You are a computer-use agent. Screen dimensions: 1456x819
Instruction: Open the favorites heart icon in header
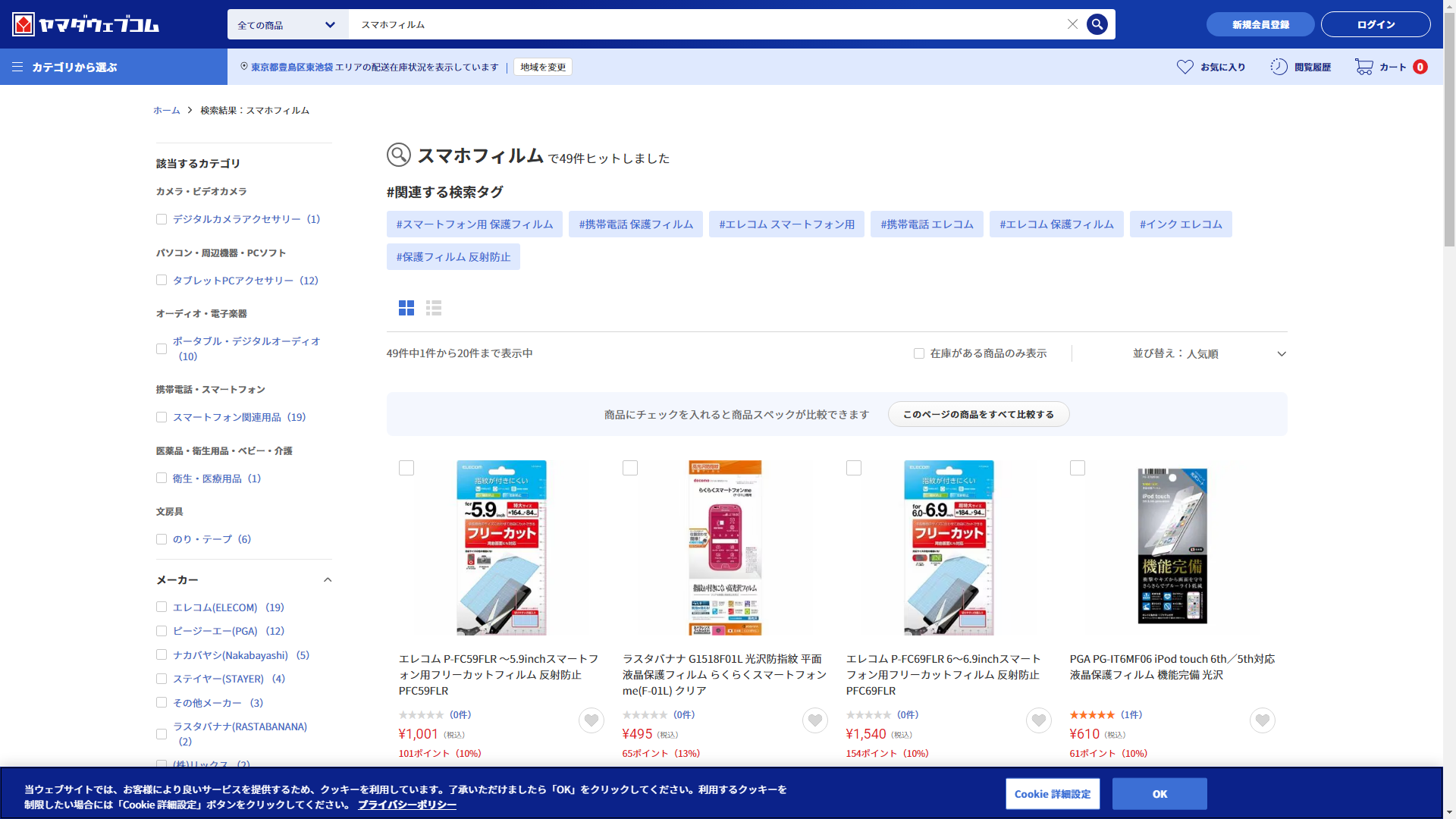click(1185, 67)
